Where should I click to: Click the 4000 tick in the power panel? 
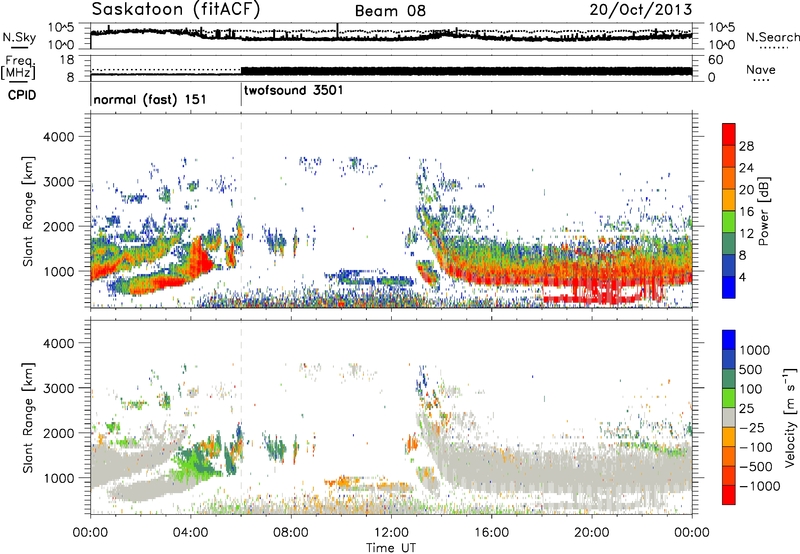[x=58, y=137]
